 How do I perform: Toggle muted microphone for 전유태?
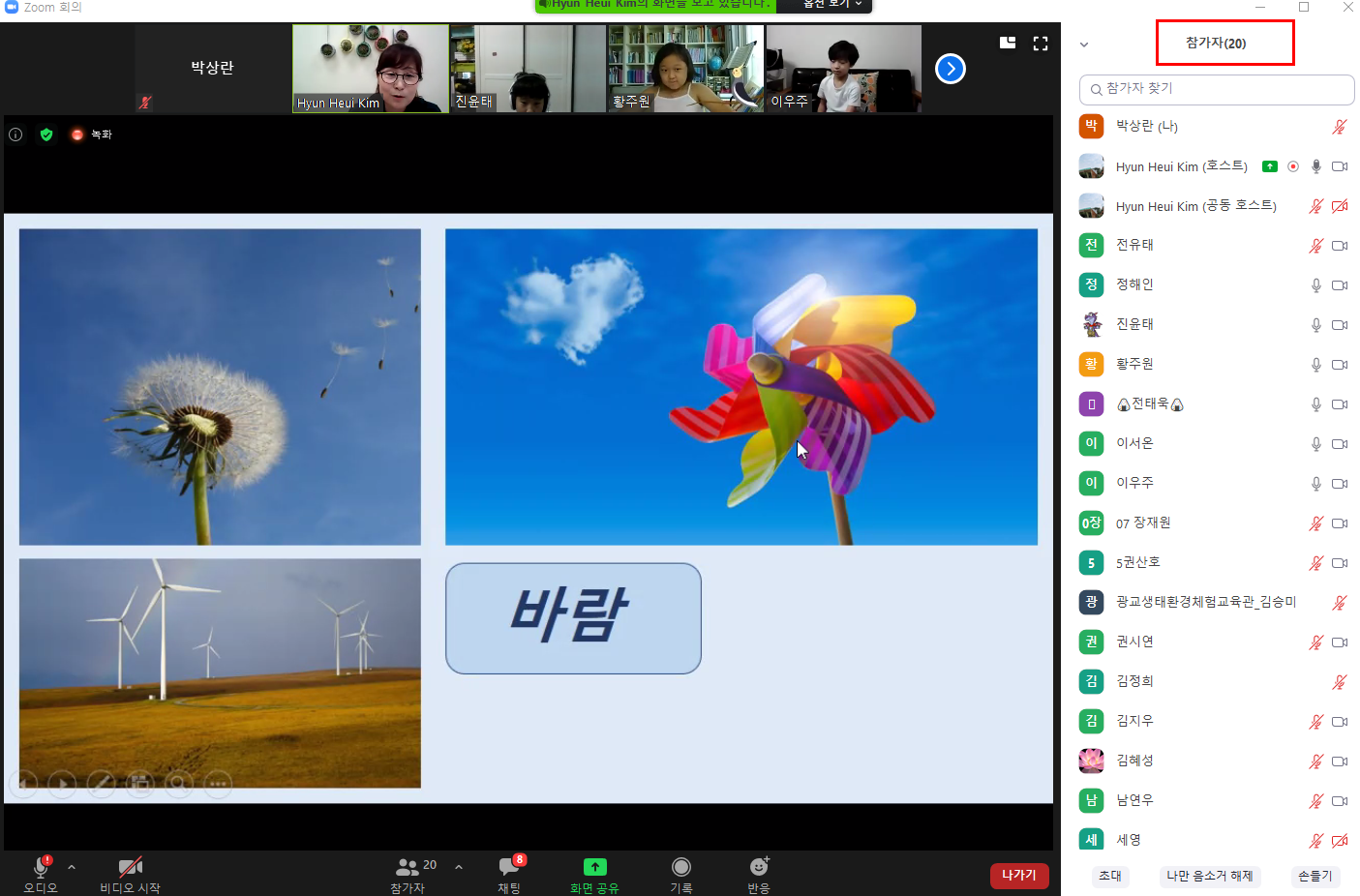tap(1316, 246)
